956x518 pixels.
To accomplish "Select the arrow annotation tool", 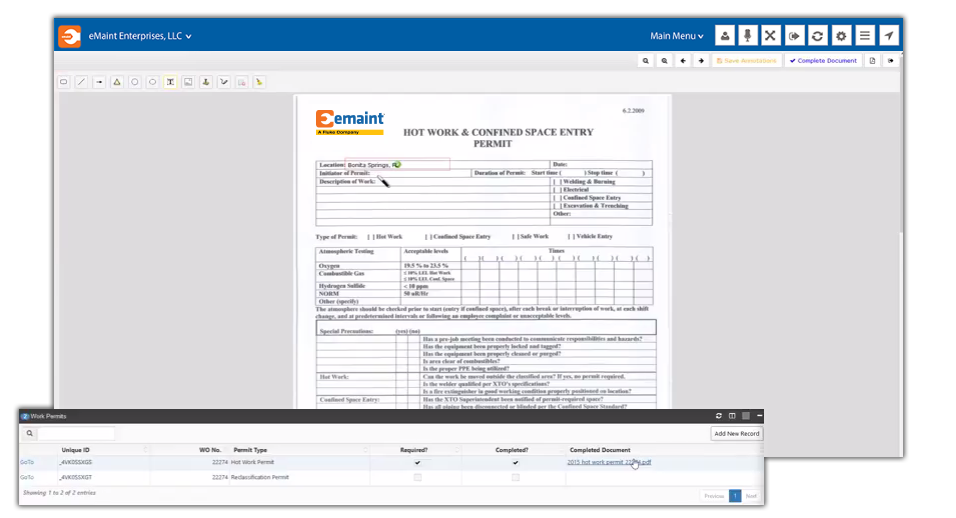I will click(x=99, y=82).
